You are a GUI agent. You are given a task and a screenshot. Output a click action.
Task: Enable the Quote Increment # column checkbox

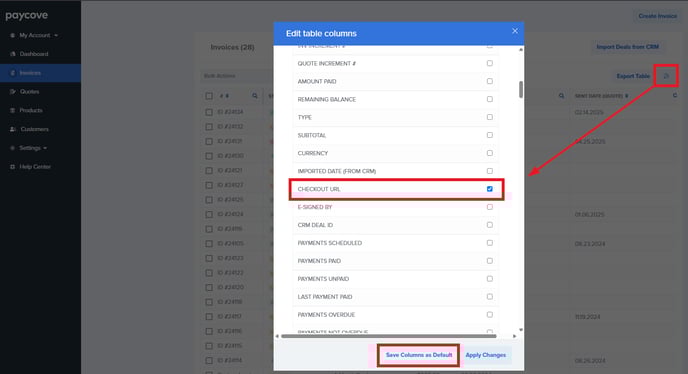click(x=490, y=63)
